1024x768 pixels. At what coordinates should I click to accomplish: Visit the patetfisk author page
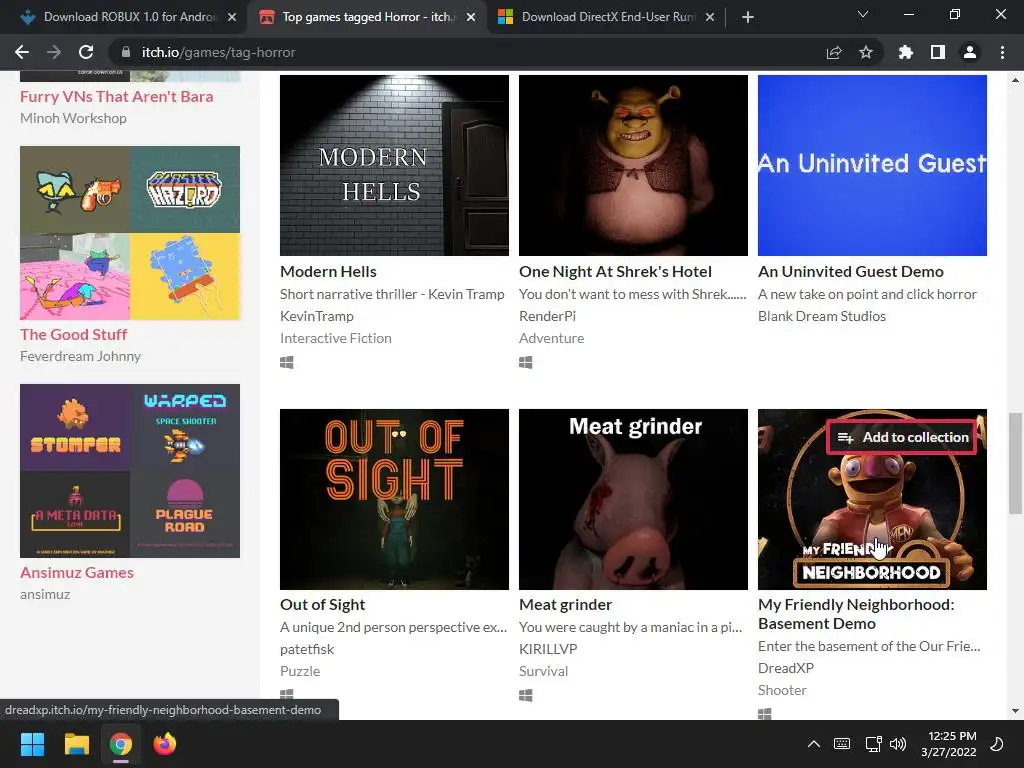pyautogui.click(x=307, y=649)
